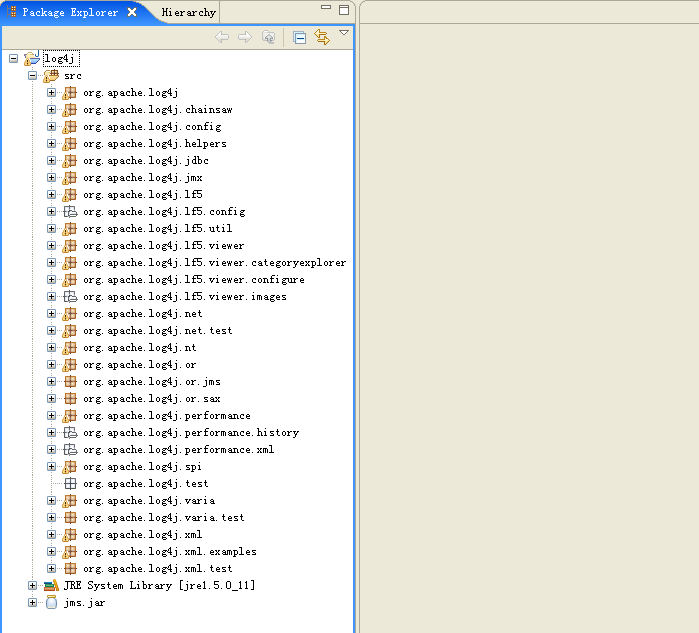The width and height of the screenshot is (699, 633).
Task: Expand org.apache.log4j.or.jms package
Action: [x=52, y=382]
